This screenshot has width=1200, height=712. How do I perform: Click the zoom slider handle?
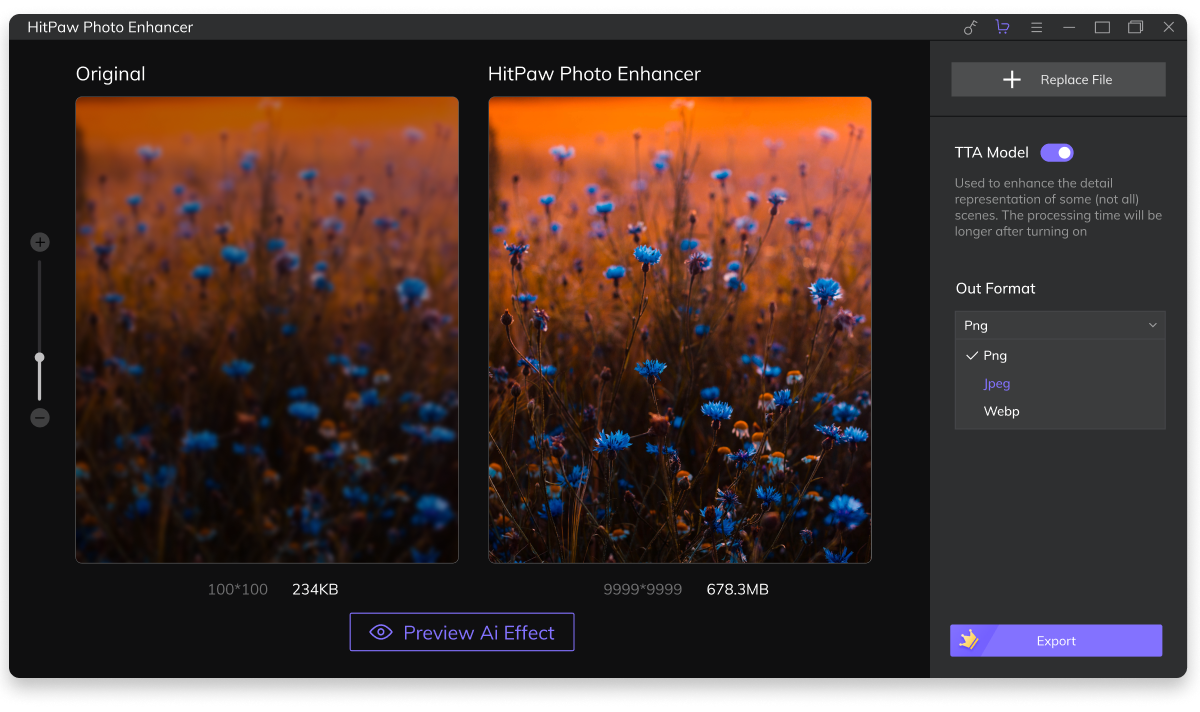point(40,357)
